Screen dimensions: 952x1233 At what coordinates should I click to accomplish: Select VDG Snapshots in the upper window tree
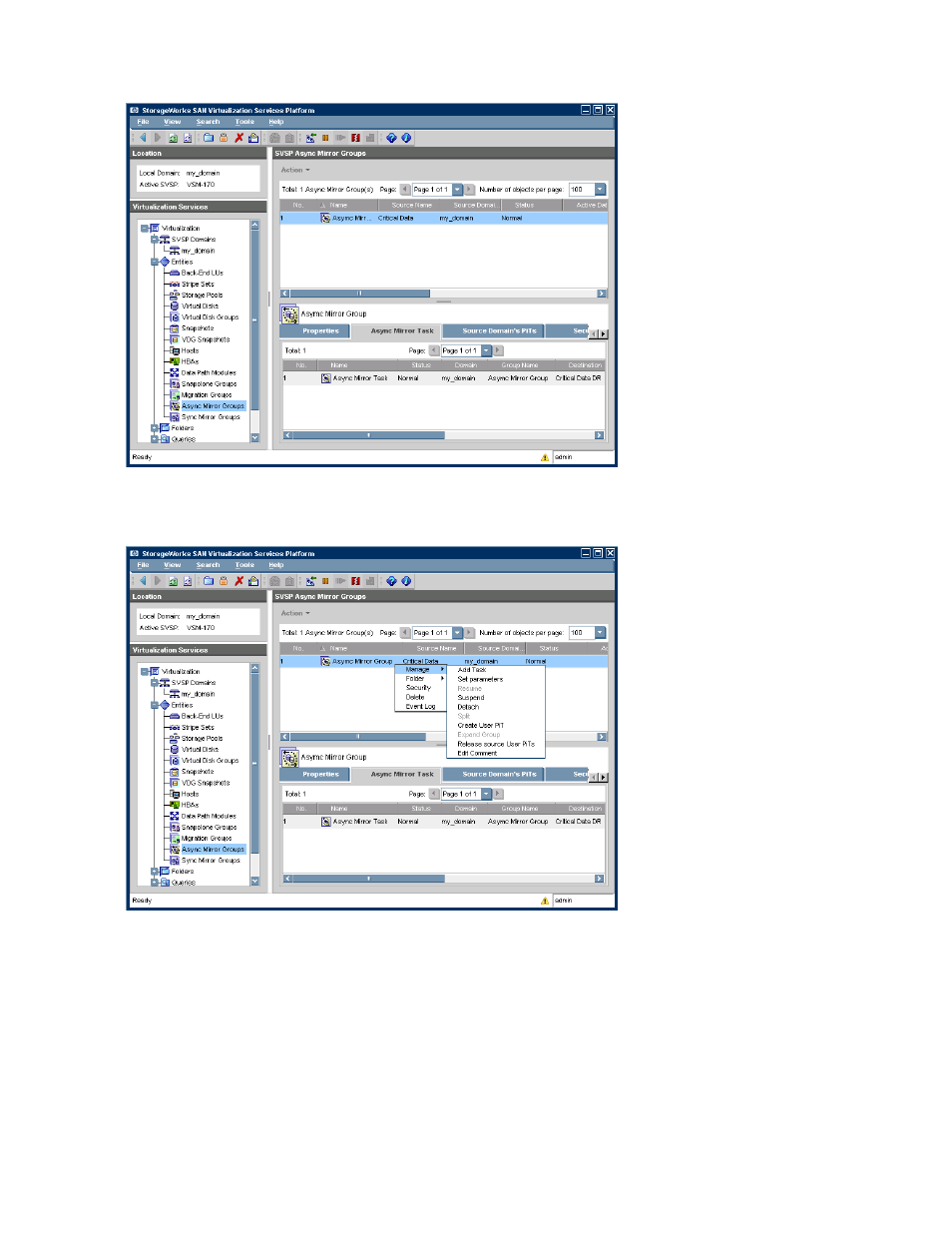click(206, 339)
